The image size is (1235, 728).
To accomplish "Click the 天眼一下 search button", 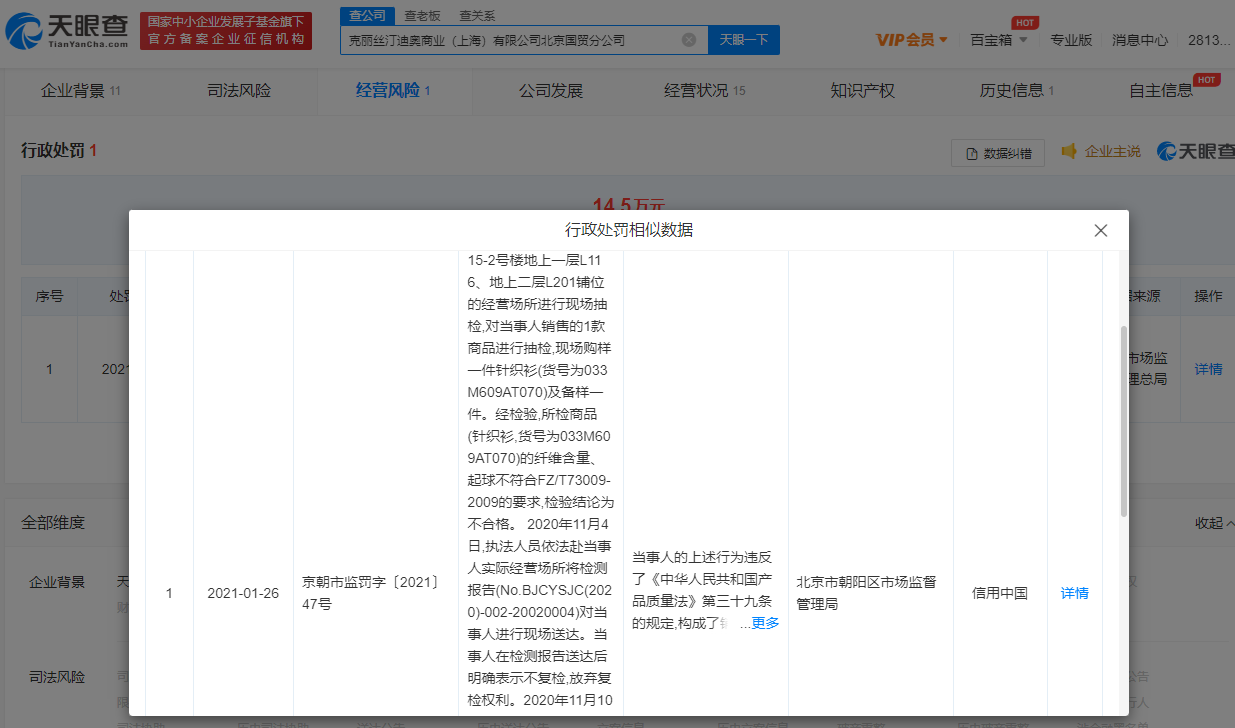I will 744,40.
